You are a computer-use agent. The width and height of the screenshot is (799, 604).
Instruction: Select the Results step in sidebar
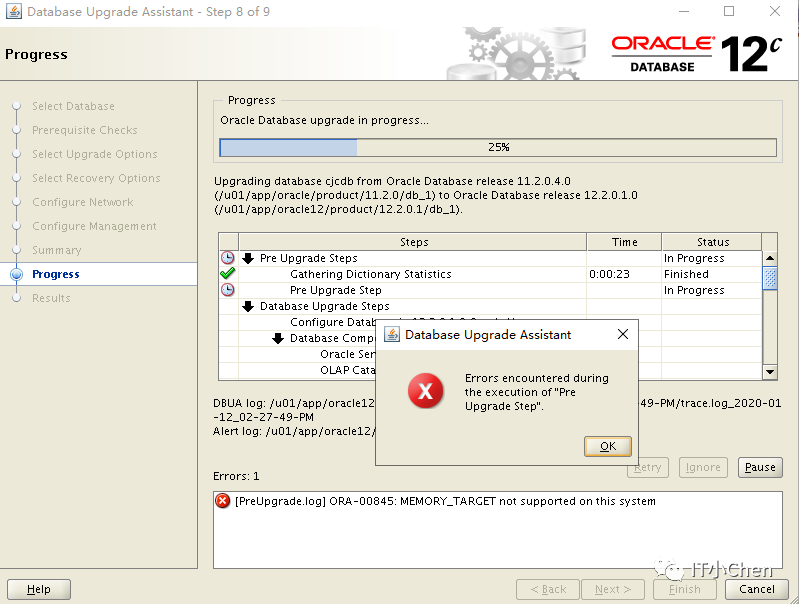[51, 298]
